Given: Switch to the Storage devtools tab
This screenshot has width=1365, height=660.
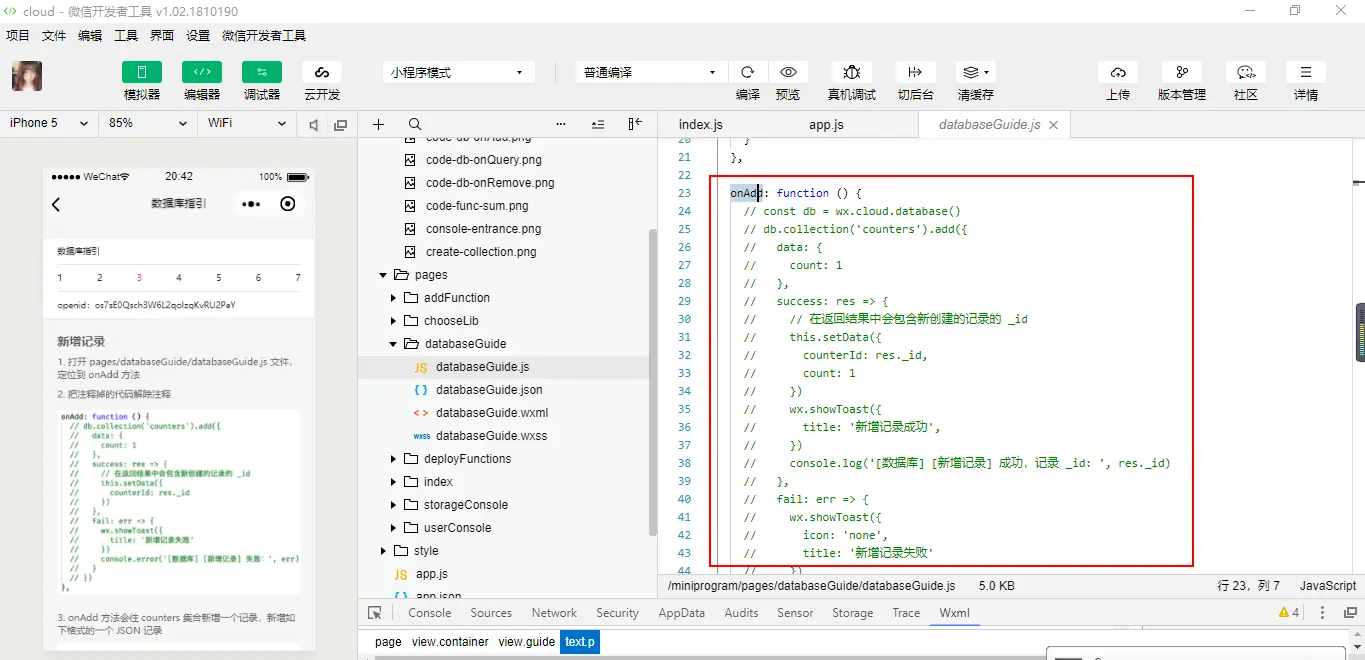Looking at the screenshot, I should click(852, 613).
